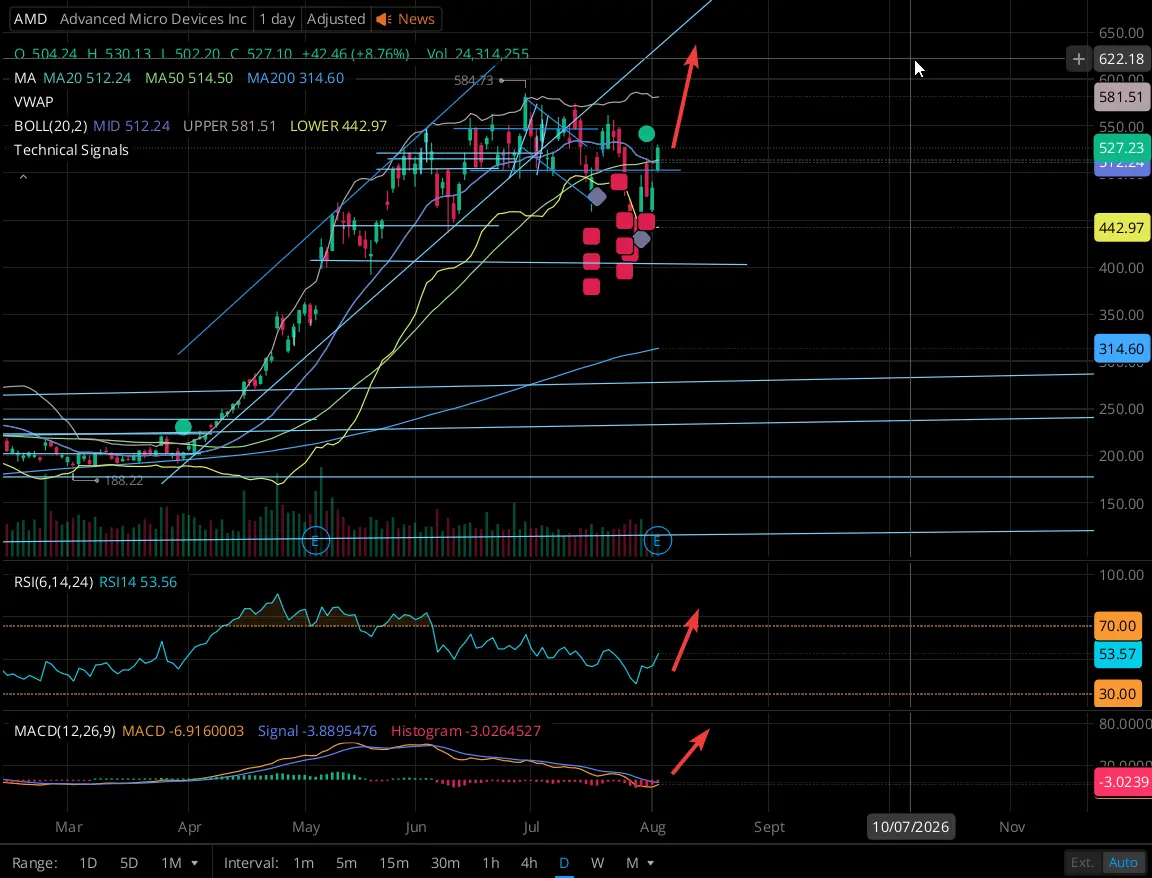
Task: Click the 584.73 high price annotation
Action: pyautogui.click(x=474, y=80)
